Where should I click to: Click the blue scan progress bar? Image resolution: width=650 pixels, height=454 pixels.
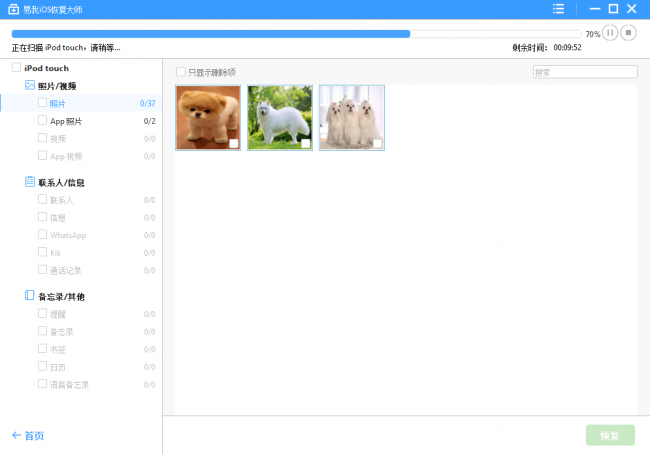click(x=211, y=34)
